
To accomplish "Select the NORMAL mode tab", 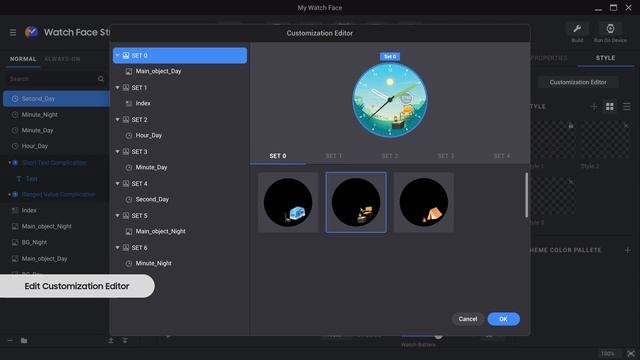I will [x=23, y=59].
